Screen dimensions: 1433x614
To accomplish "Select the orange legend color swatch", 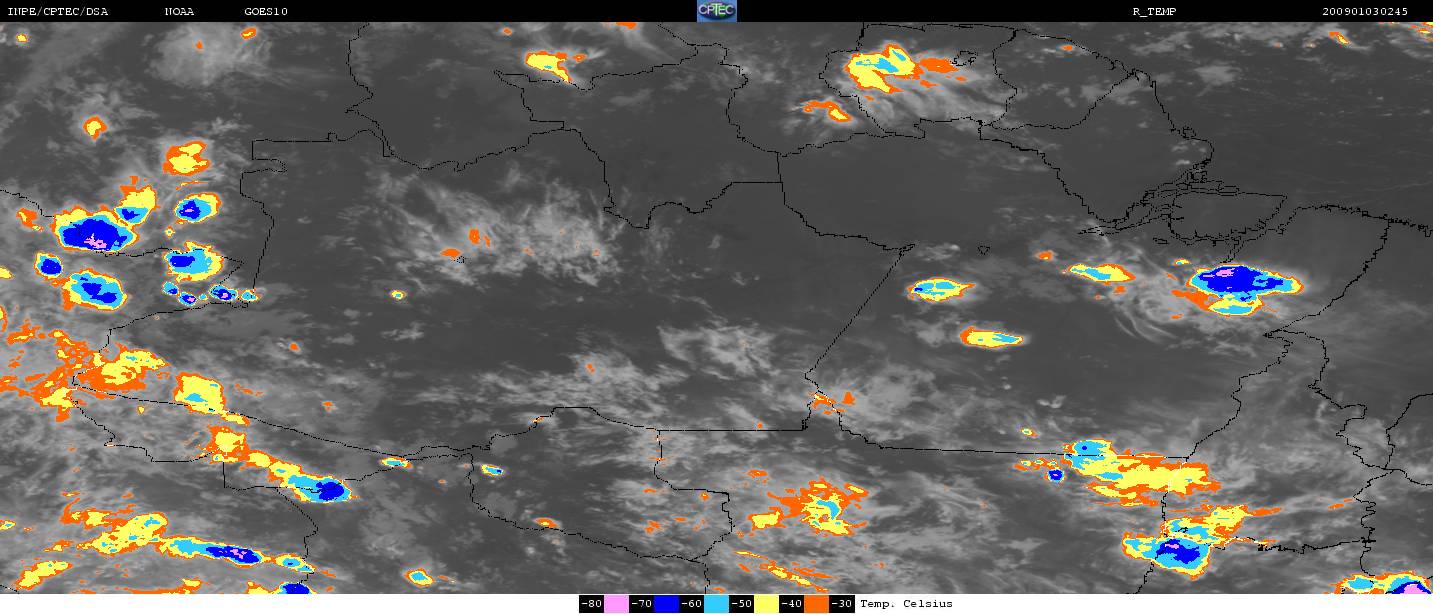I will [x=816, y=604].
